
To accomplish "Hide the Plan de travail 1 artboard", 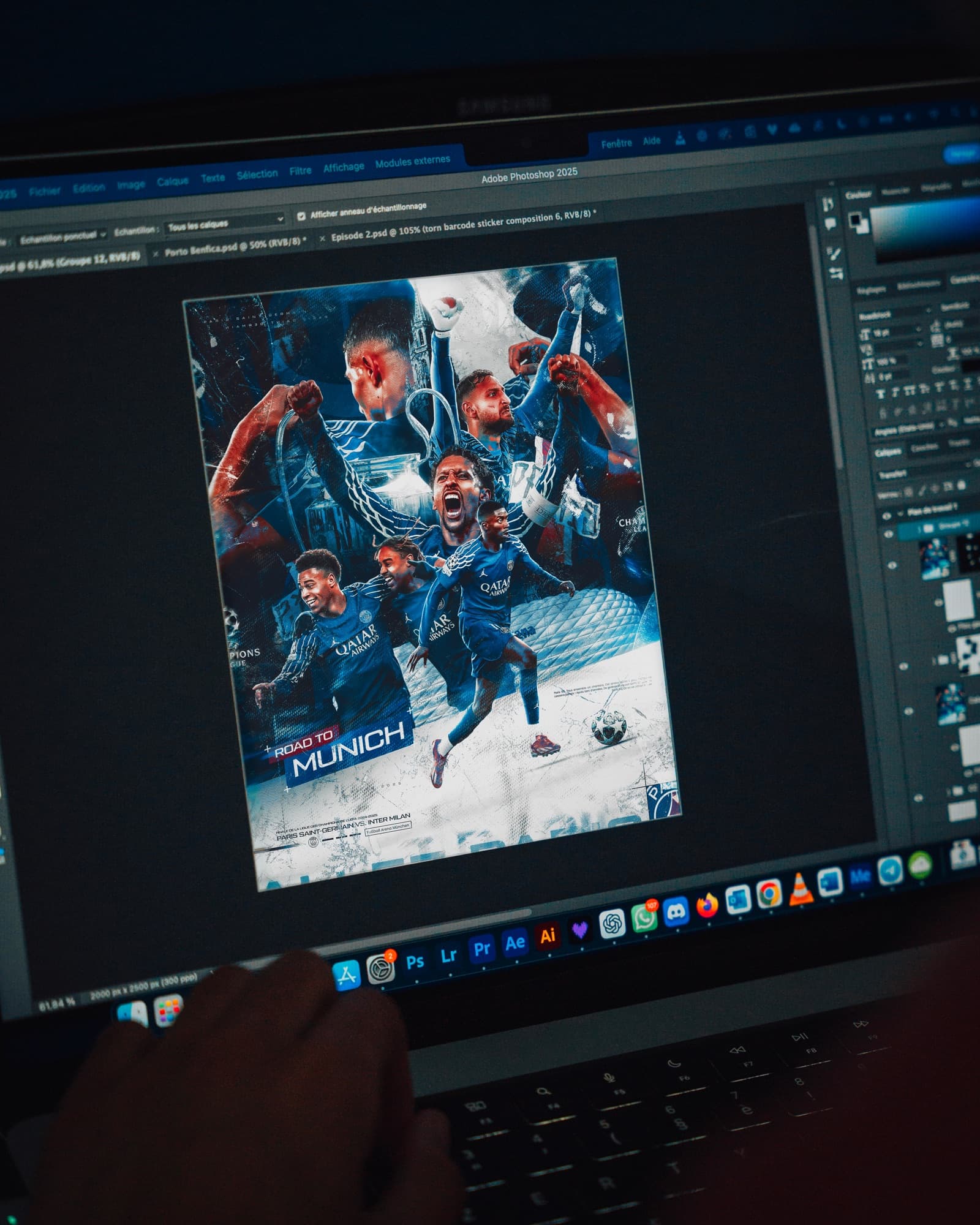I will [888, 516].
